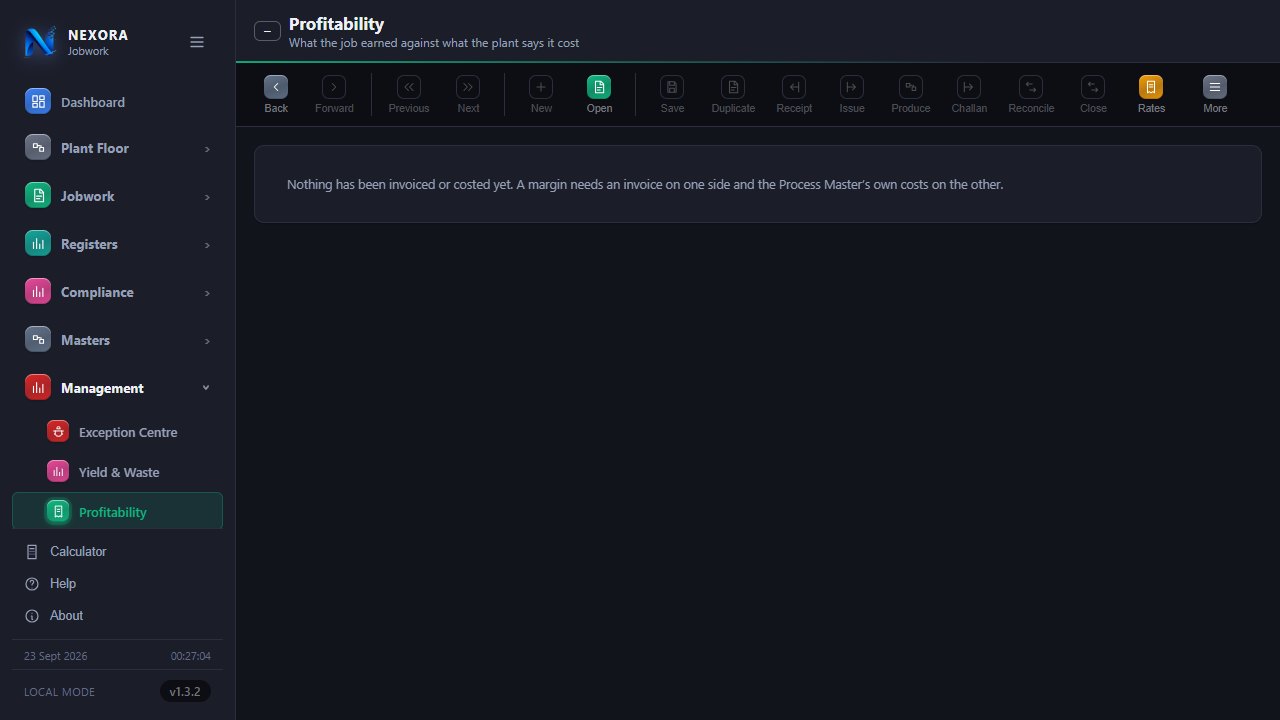Click the Close toolbar button
Screen dimensions: 1280x720
tap(1093, 95)
